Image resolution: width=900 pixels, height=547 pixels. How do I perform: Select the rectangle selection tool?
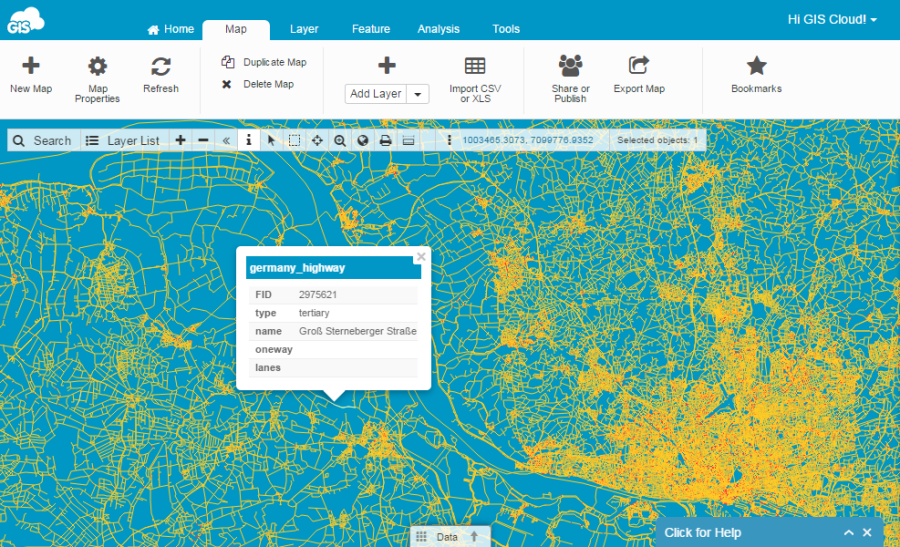pyautogui.click(x=294, y=141)
